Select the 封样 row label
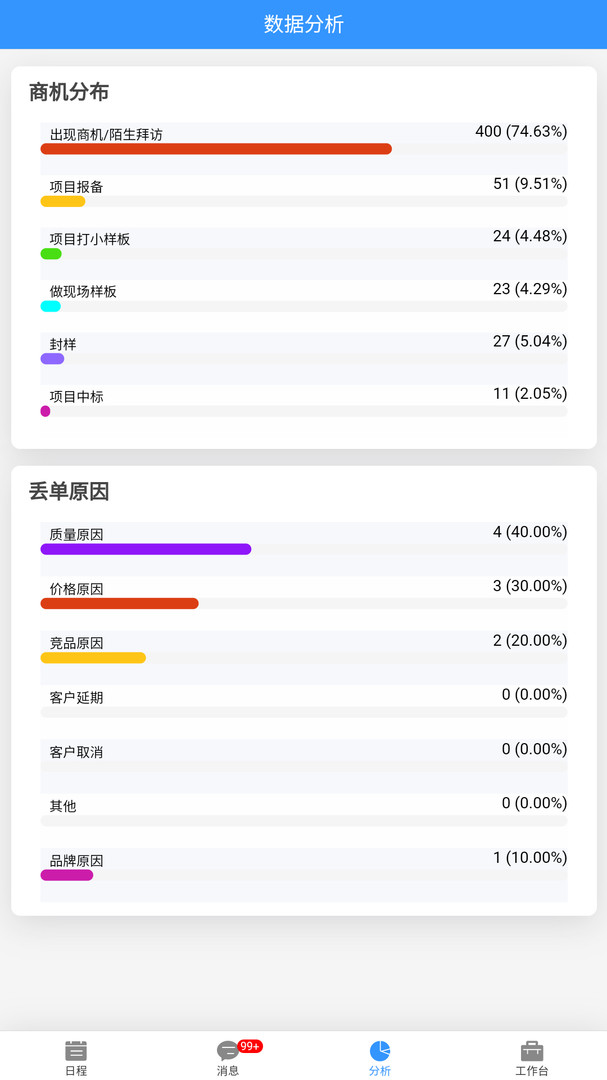 [x=63, y=344]
